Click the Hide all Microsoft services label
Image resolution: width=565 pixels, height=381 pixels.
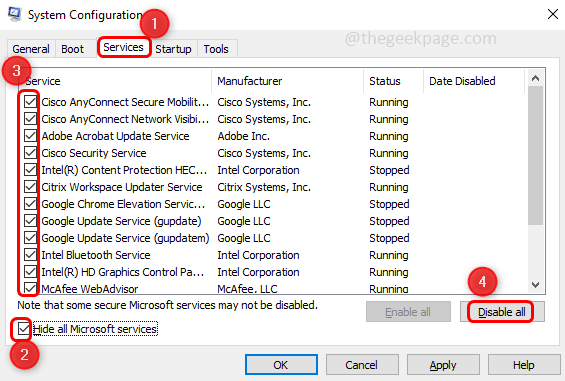95,329
